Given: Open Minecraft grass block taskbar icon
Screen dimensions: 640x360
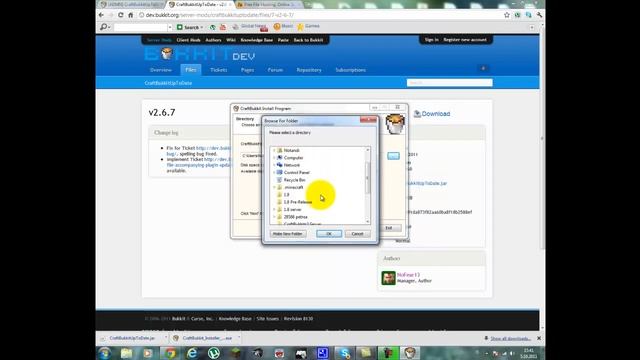Looking at the screenshot, I should tap(236, 353).
